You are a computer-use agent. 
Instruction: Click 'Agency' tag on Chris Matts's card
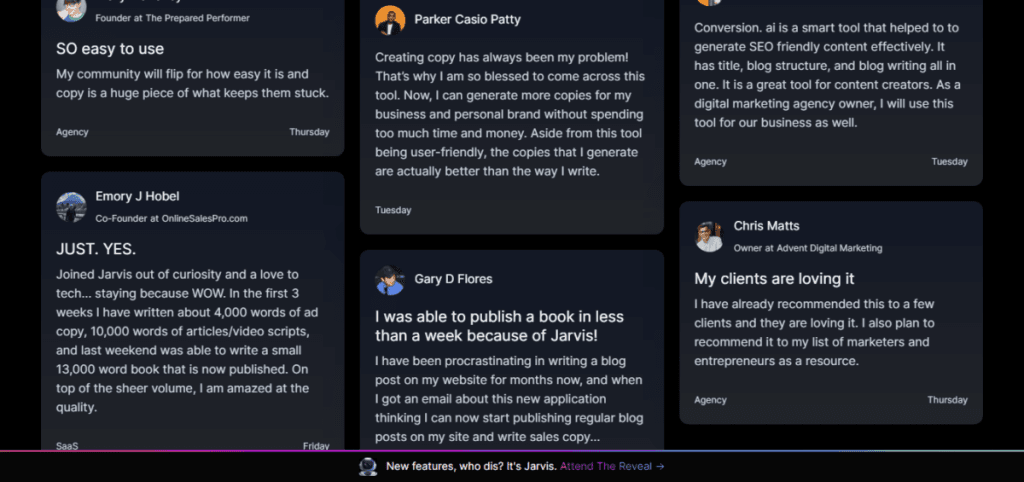pos(711,400)
